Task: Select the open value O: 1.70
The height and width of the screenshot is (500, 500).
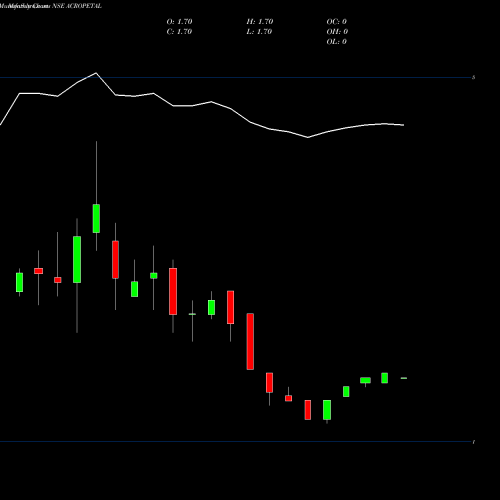Action: point(179,22)
